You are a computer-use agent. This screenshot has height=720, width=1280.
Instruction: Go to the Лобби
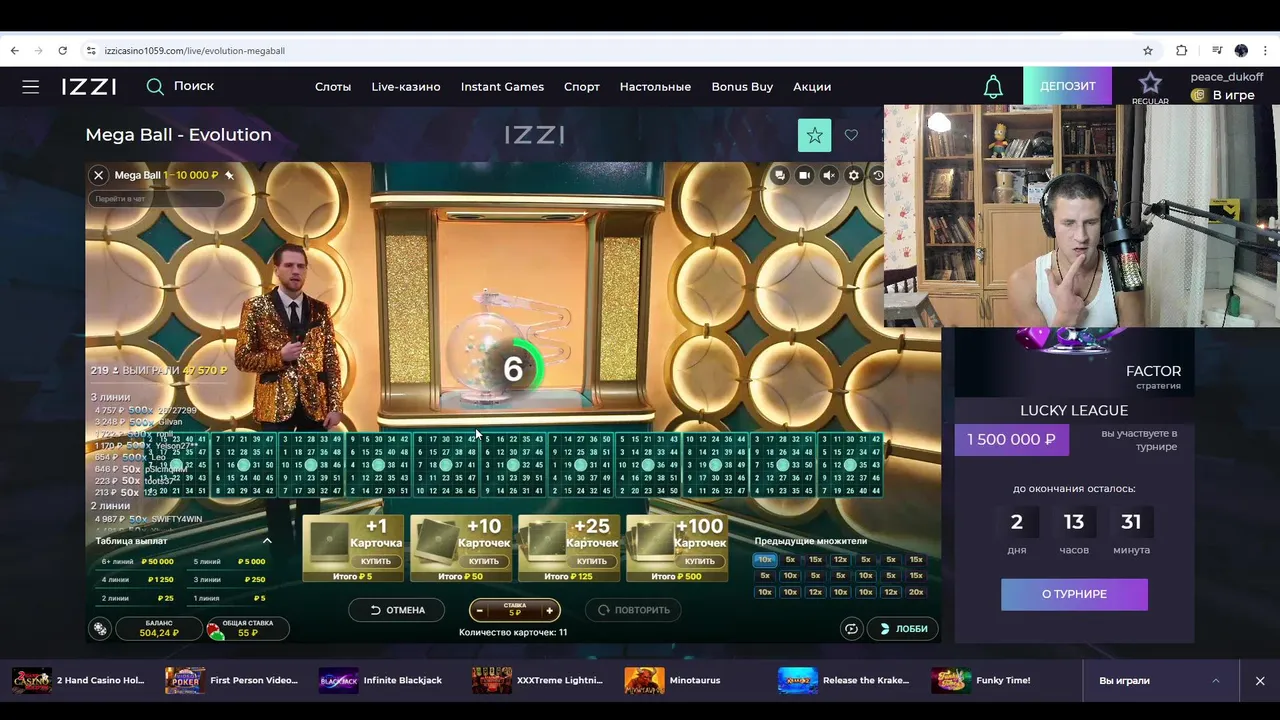[x=902, y=629]
